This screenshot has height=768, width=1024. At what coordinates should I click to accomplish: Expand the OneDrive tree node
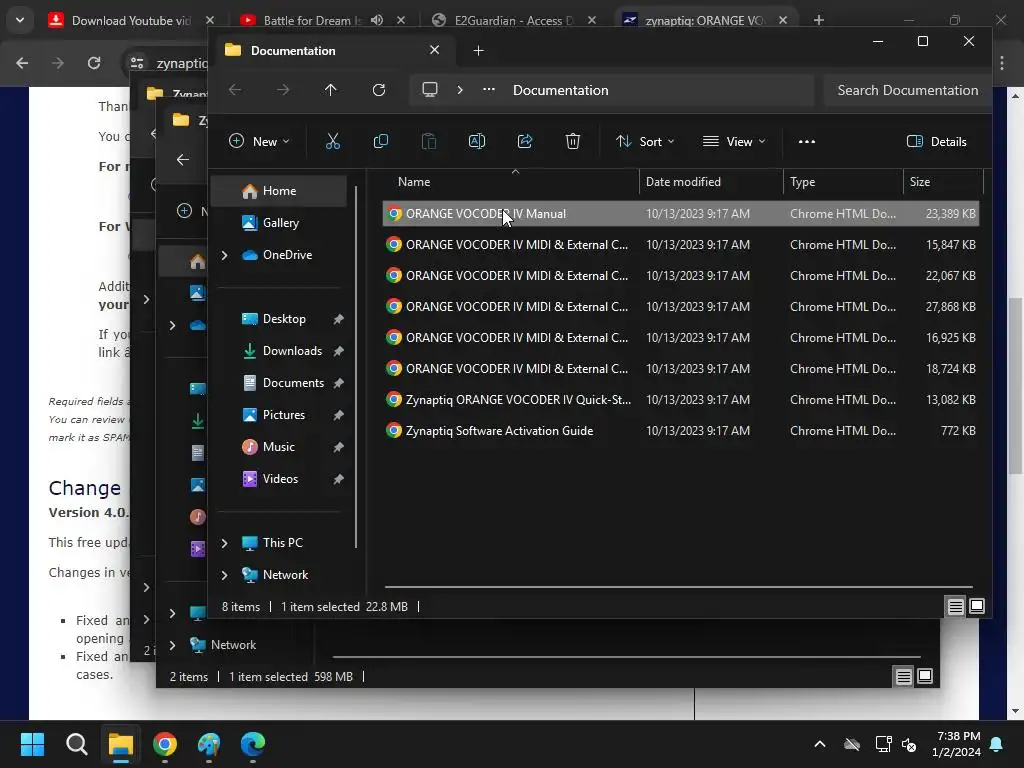(224, 255)
